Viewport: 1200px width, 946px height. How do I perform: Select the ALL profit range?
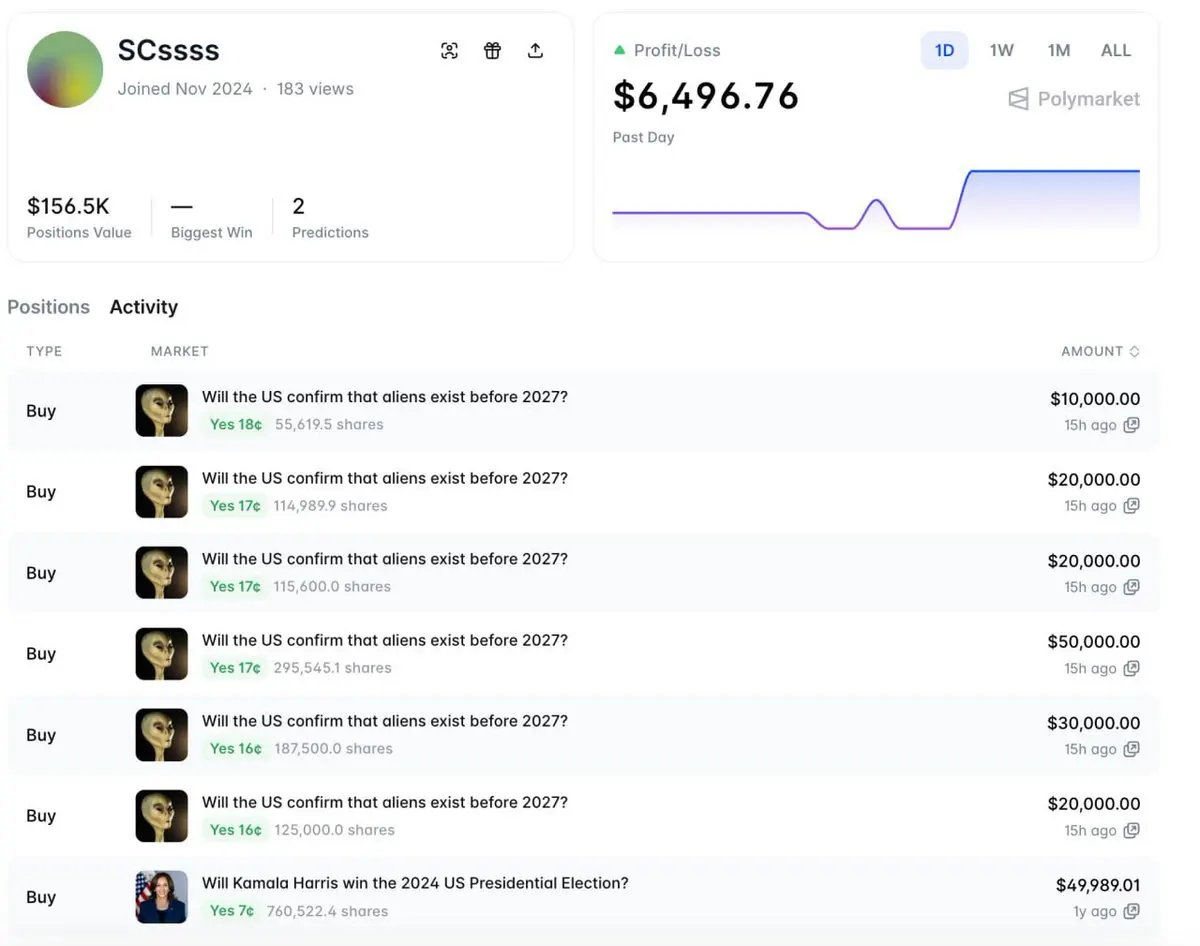tap(1115, 50)
